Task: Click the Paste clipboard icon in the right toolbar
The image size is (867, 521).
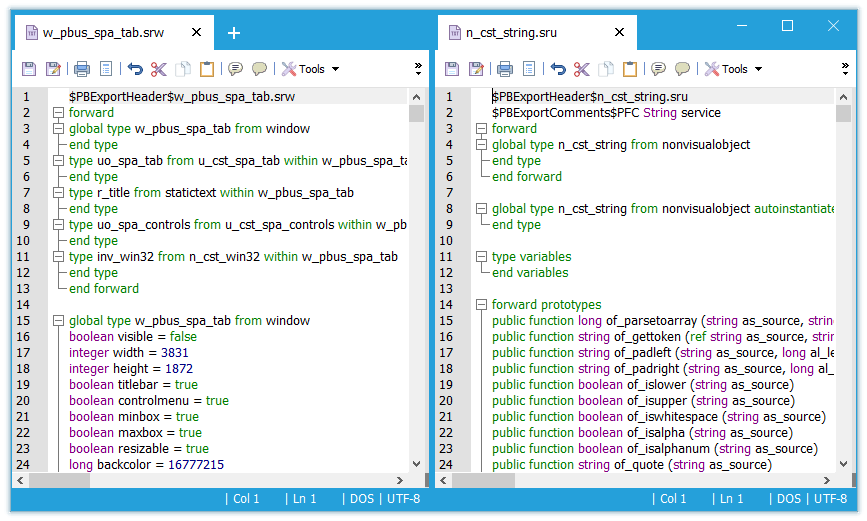Action: pyautogui.click(x=630, y=69)
